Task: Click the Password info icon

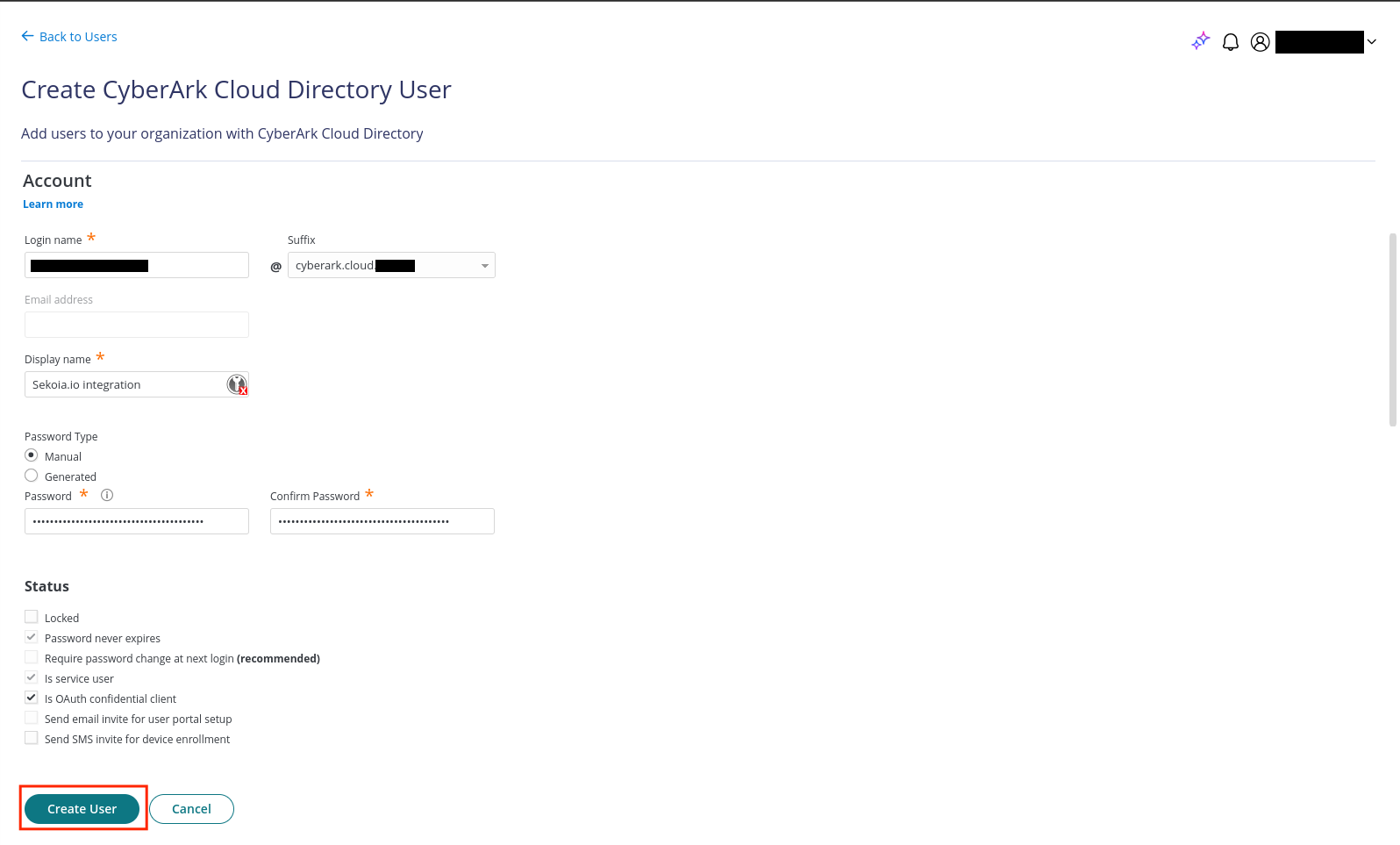Action: 107,495
